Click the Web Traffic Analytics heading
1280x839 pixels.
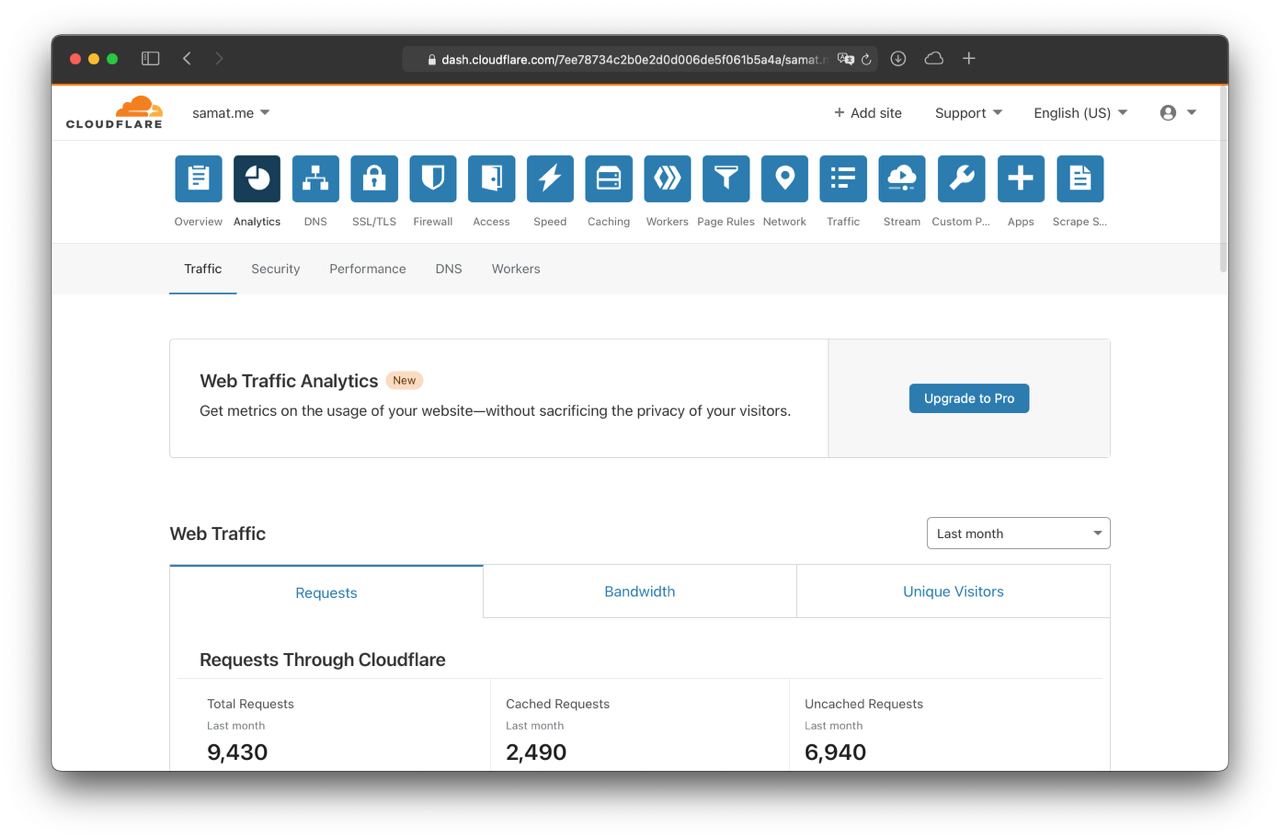click(x=289, y=381)
